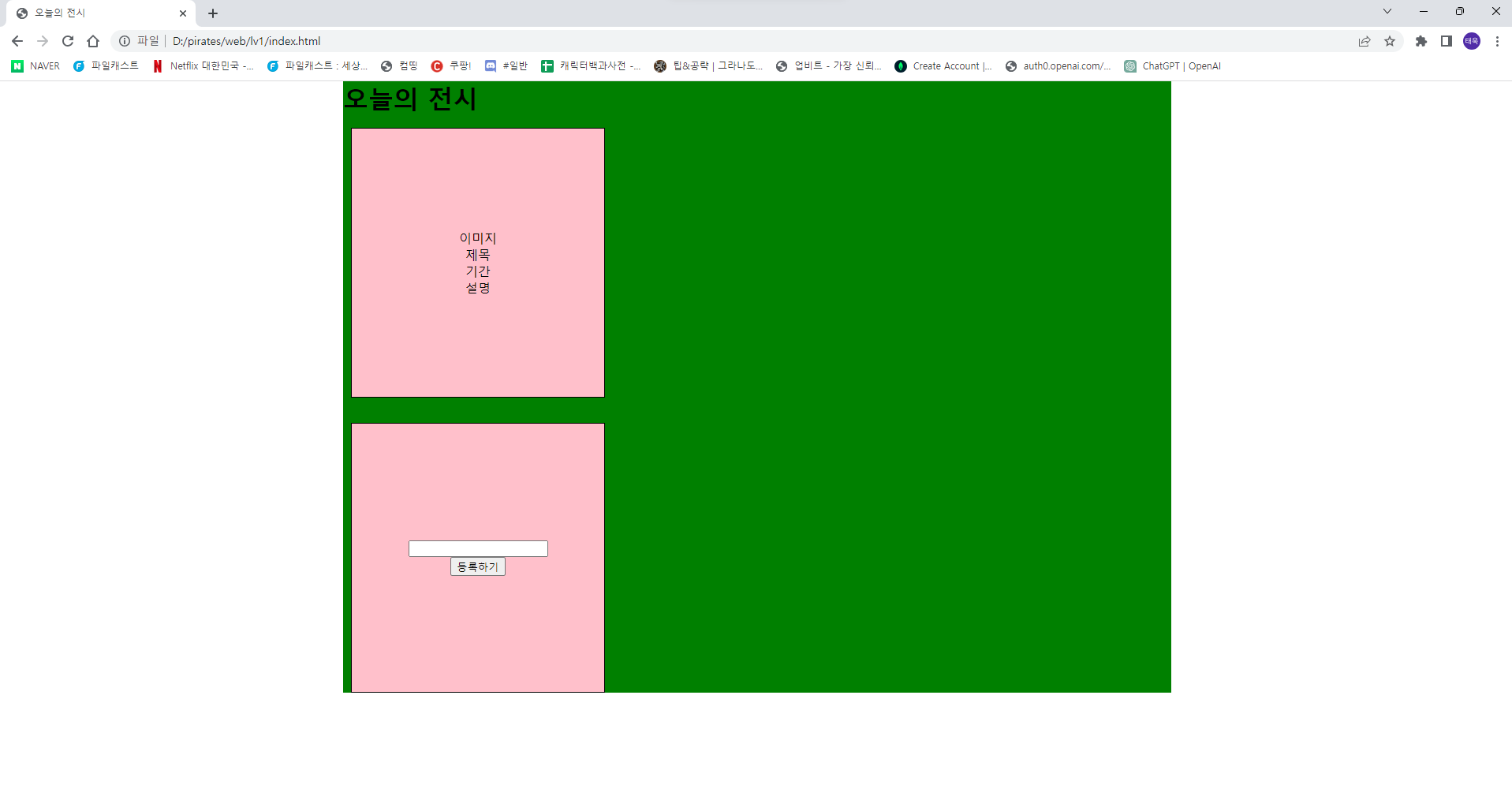Bookmark this tab with the star
The width and height of the screenshot is (1512, 811).
[x=1390, y=41]
